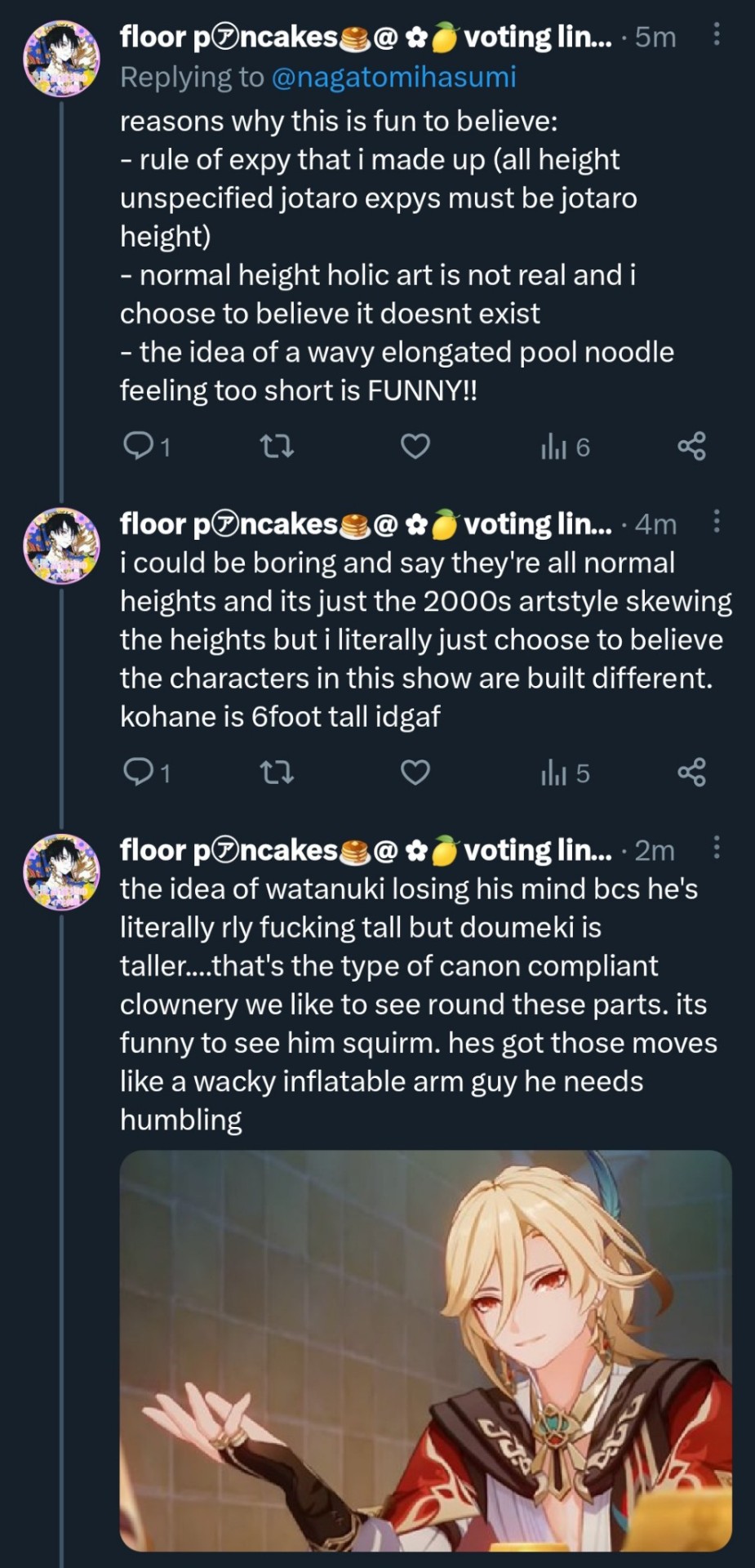
Task: Retweet the 2000s artstyle tweet
Action: [x=276, y=772]
